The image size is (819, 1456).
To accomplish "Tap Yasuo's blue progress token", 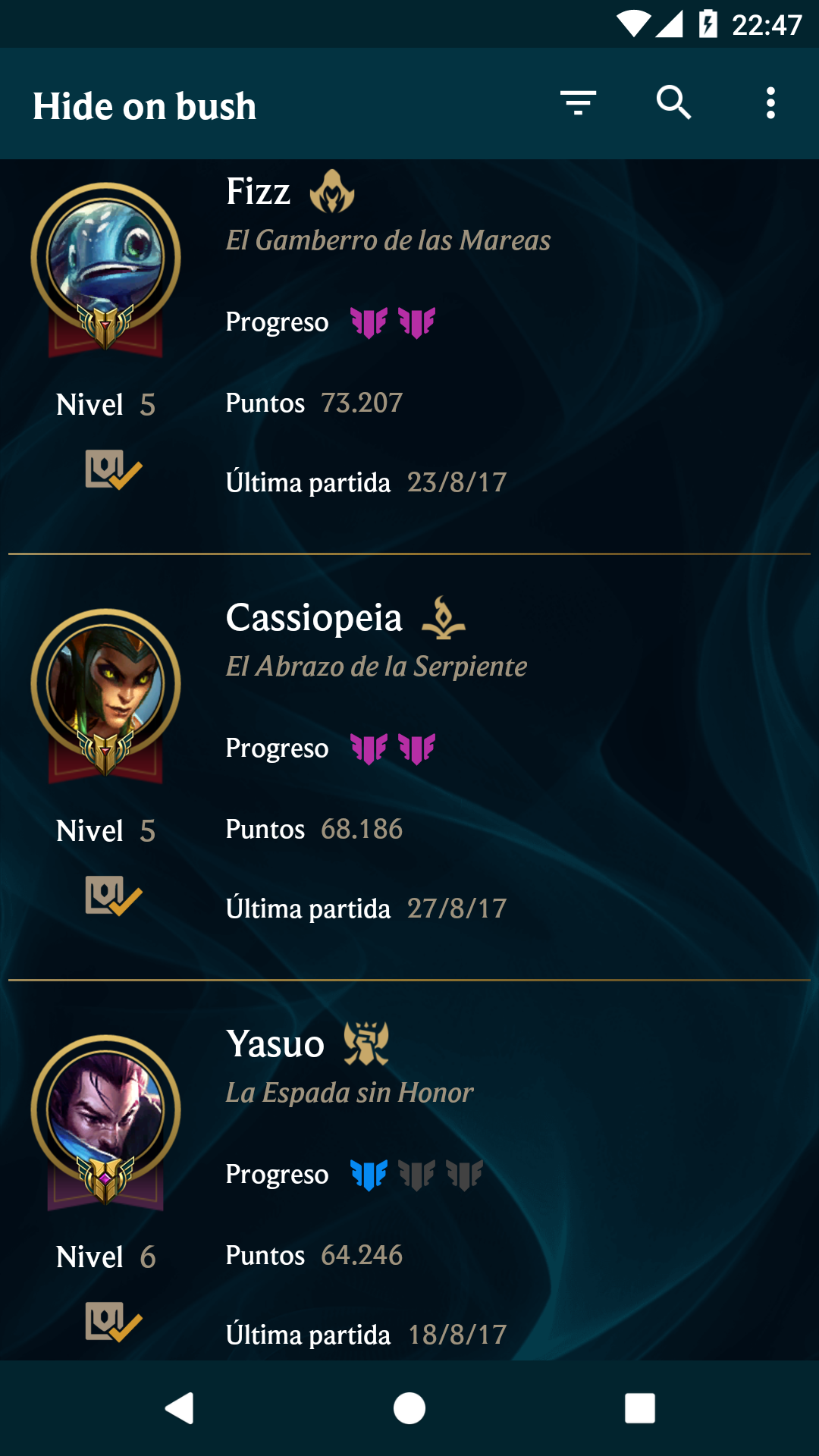I will (369, 1175).
